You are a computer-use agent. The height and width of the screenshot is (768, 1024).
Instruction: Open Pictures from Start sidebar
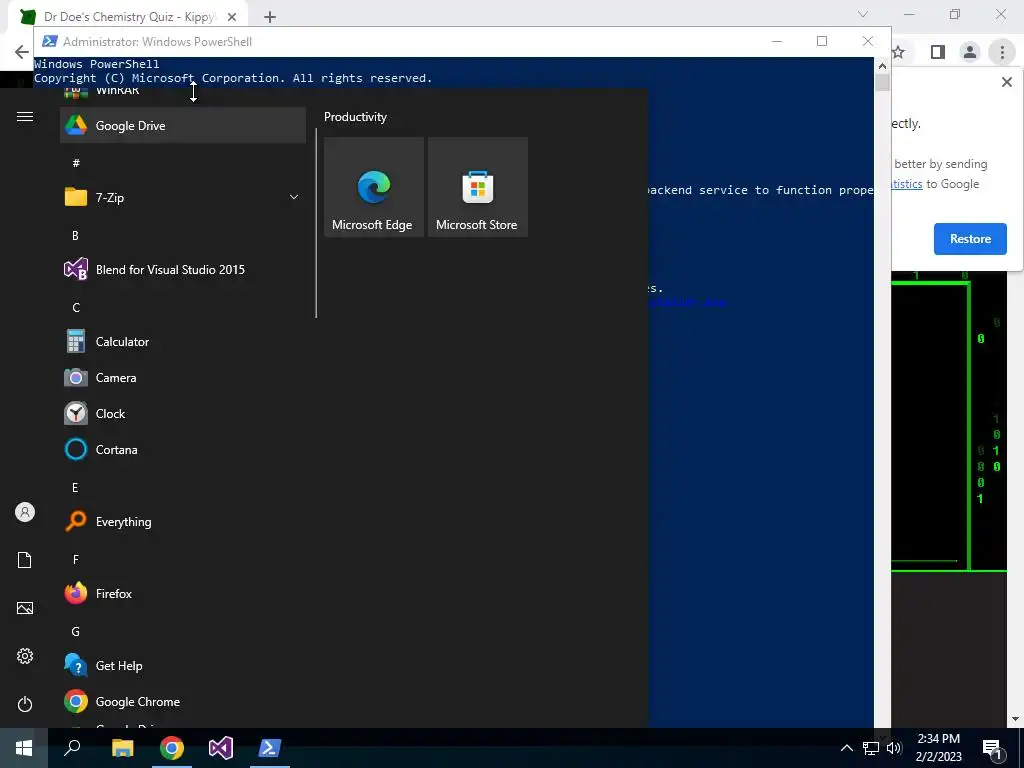25,608
